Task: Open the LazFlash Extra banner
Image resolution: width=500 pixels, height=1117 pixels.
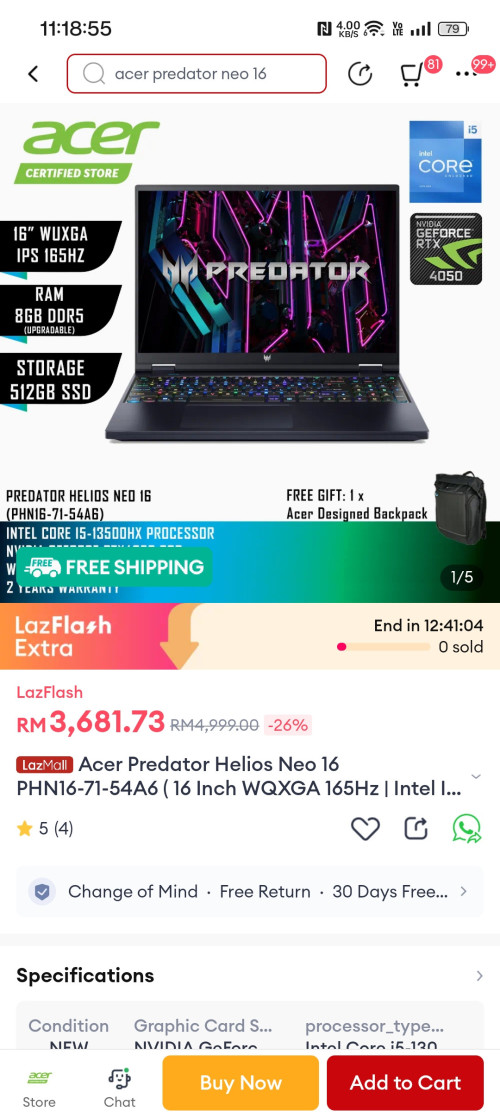Action: [250, 636]
